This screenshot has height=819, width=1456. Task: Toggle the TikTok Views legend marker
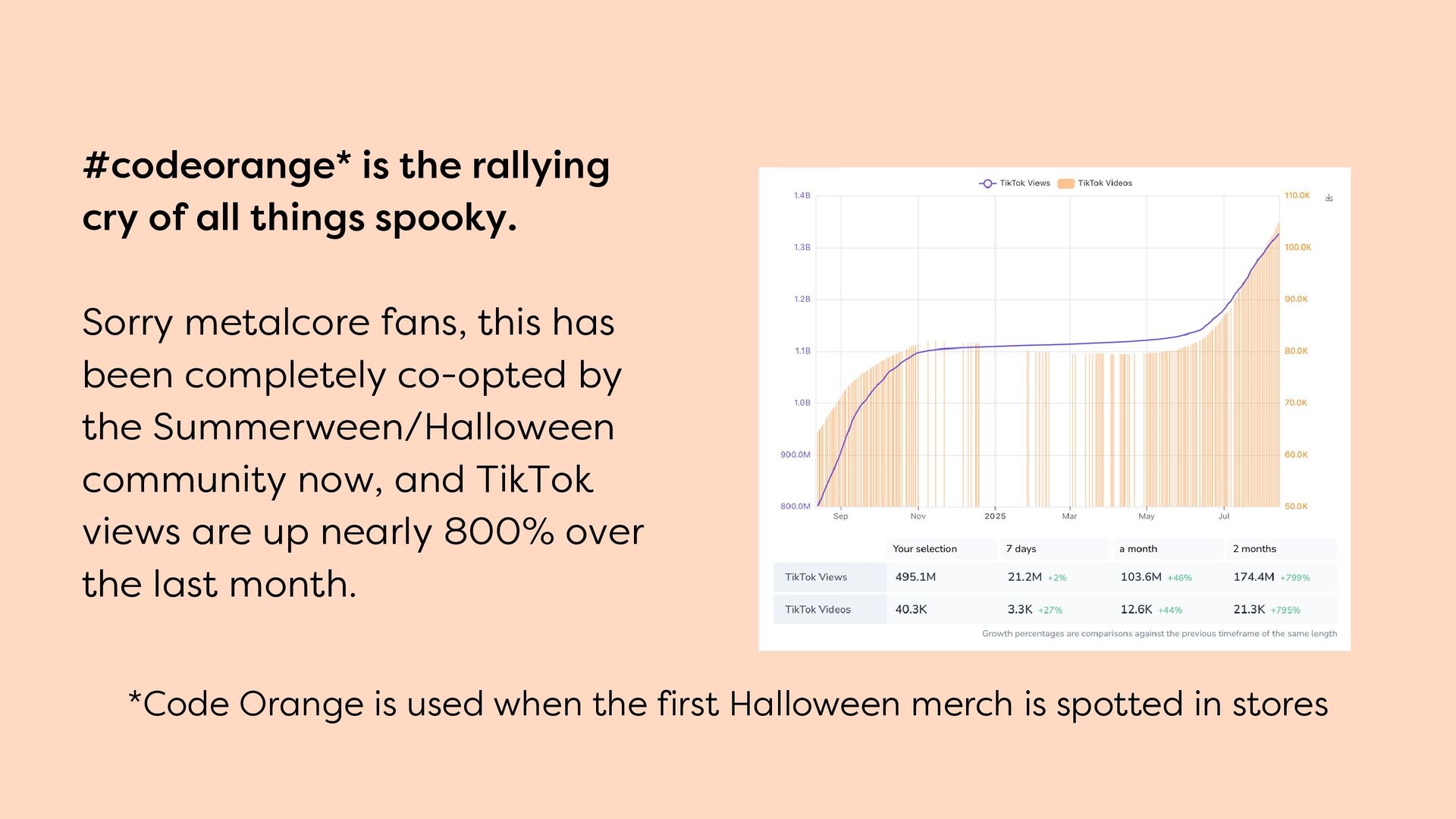(987, 184)
